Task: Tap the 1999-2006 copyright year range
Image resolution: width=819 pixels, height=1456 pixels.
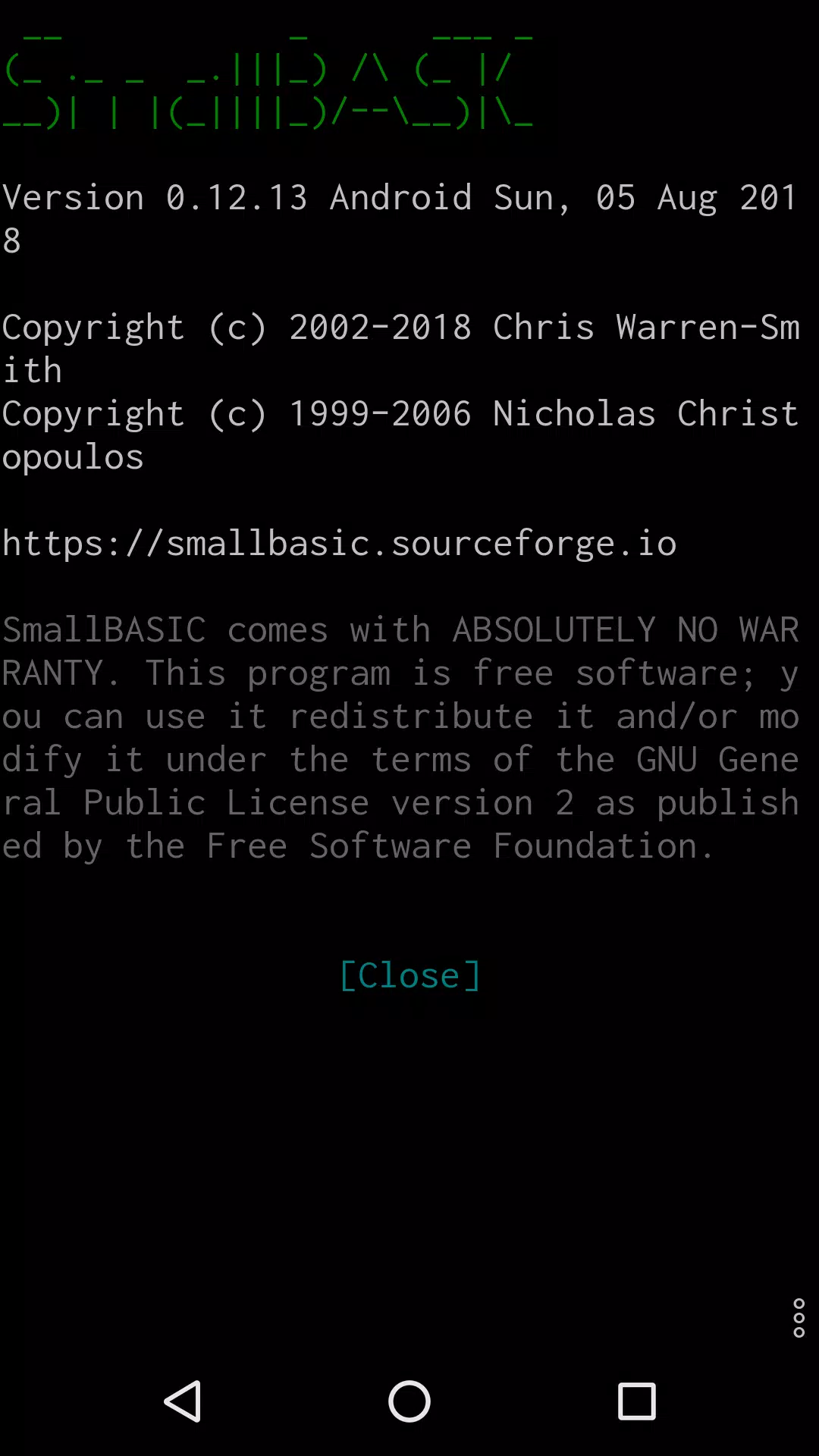Action: [x=380, y=414]
